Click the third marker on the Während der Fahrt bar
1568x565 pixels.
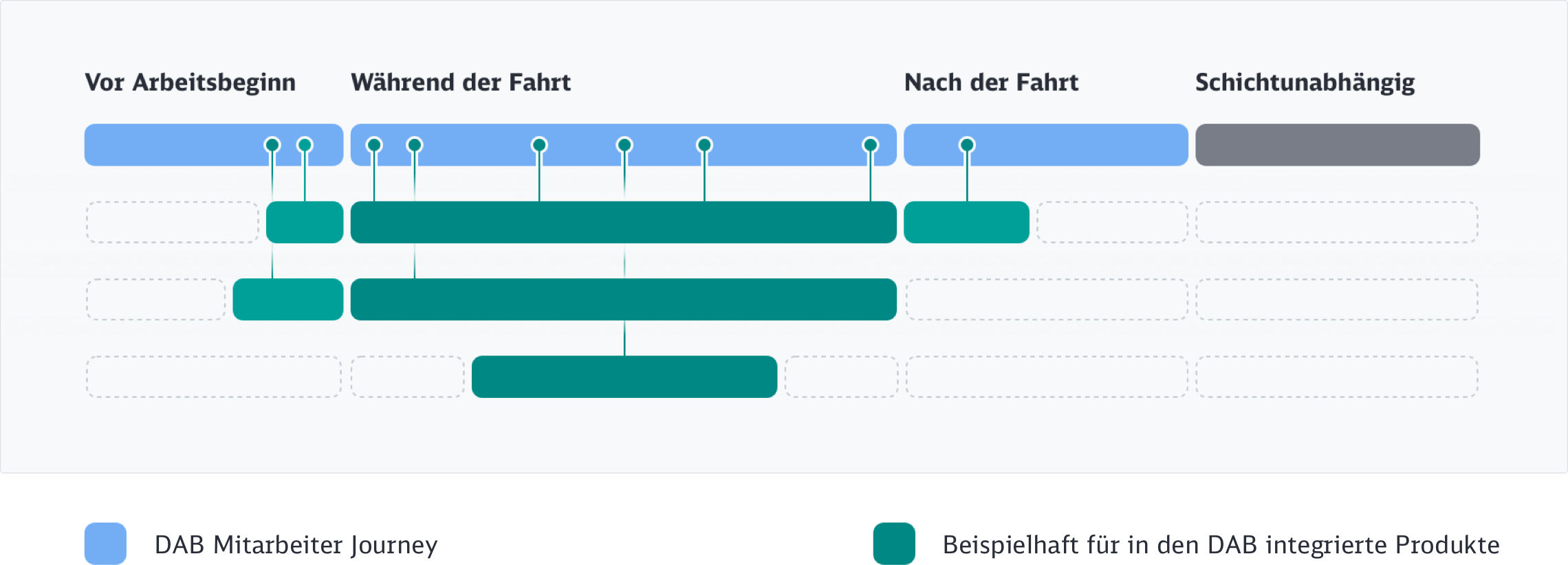point(539,145)
